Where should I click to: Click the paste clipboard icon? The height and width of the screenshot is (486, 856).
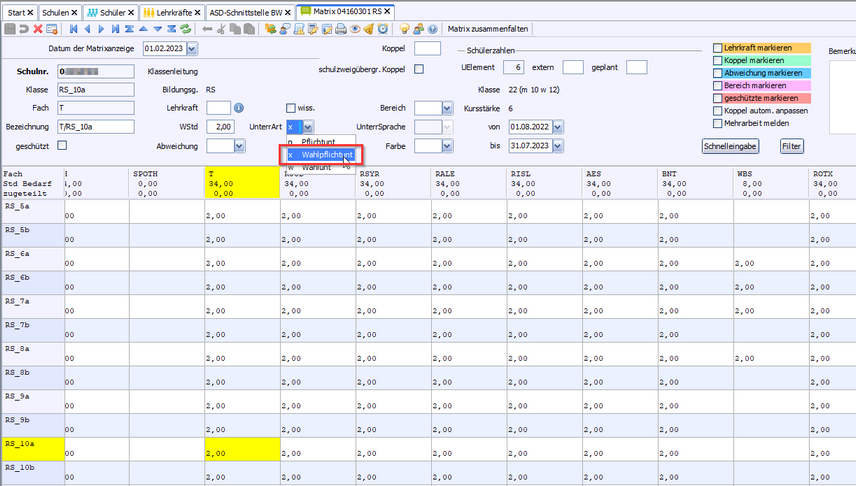(x=249, y=29)
